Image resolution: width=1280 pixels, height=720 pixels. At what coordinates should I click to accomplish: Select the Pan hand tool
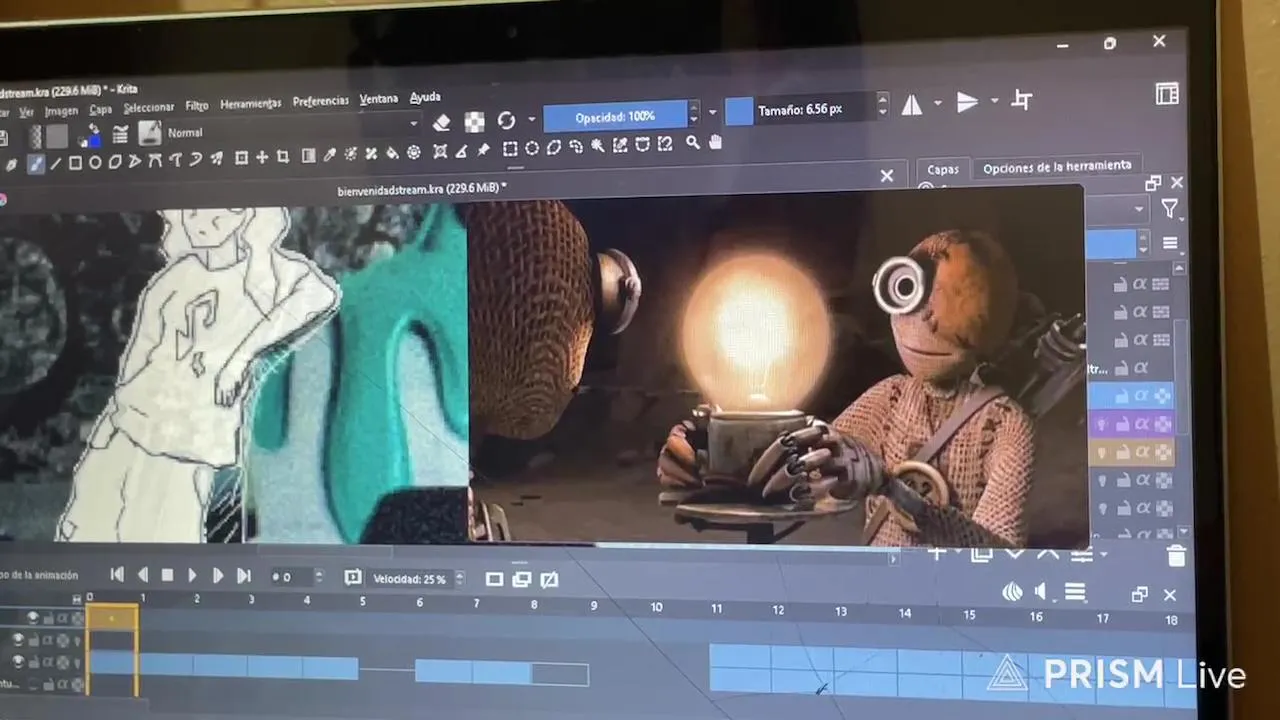pos(716,142)
